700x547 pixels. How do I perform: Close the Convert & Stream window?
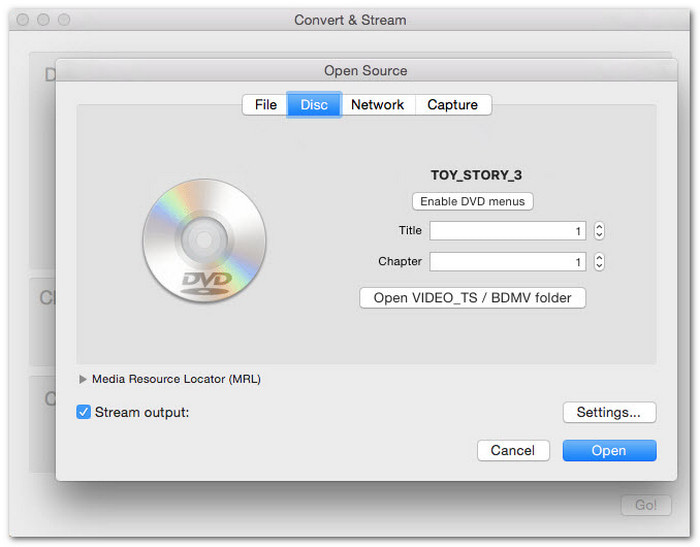pyautogui.click(x=22, y=20)
